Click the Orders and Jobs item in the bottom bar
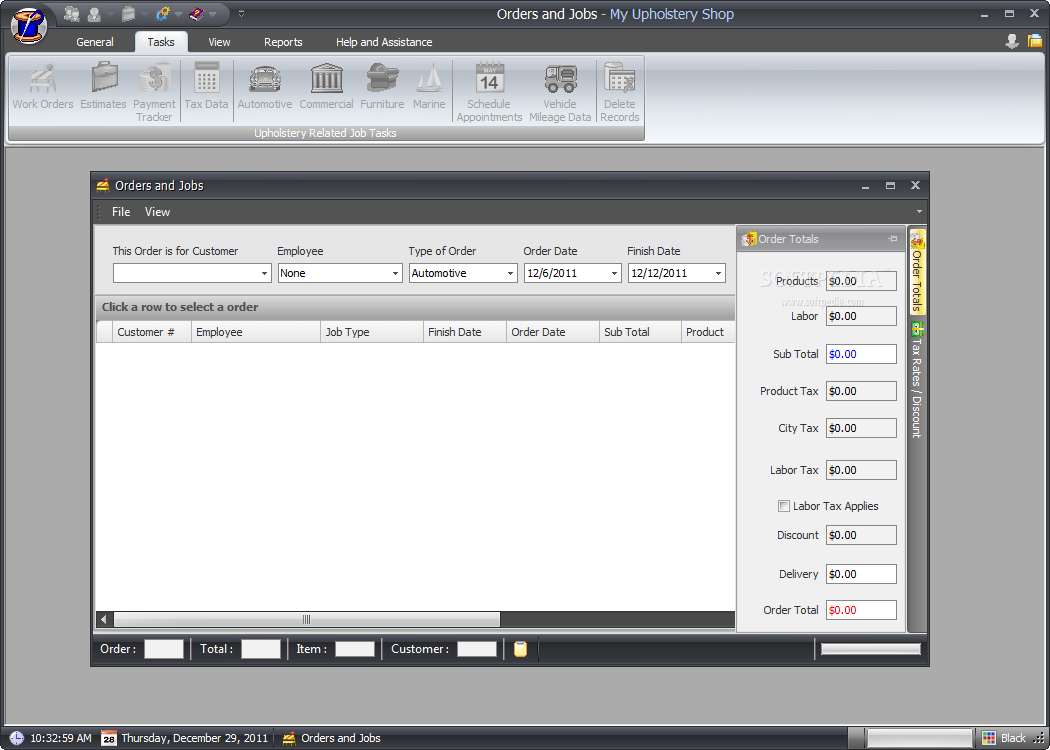 point(332,738)
